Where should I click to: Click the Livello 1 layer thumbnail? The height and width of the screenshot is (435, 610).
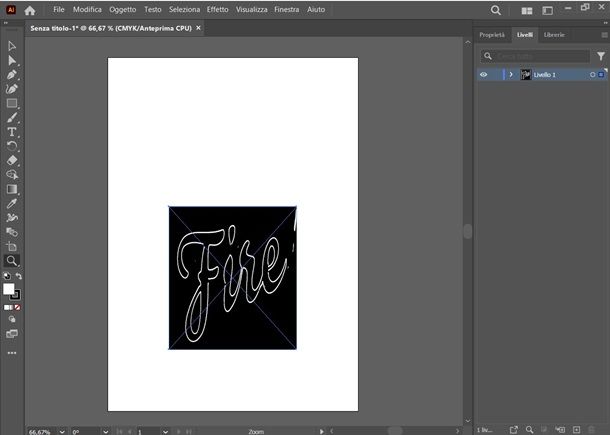point(526,75)
